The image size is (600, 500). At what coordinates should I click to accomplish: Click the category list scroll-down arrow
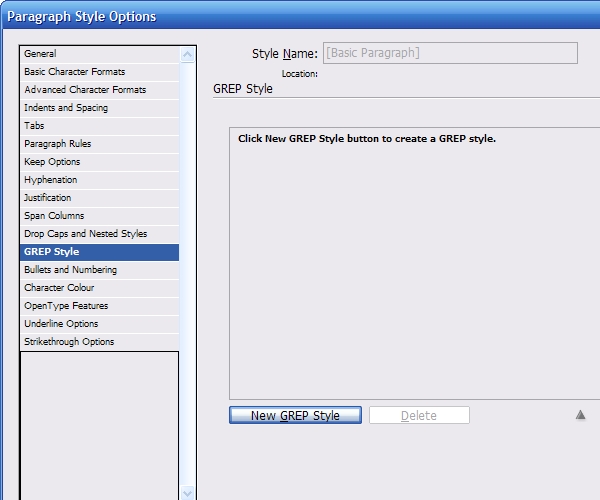coord(188,493)
